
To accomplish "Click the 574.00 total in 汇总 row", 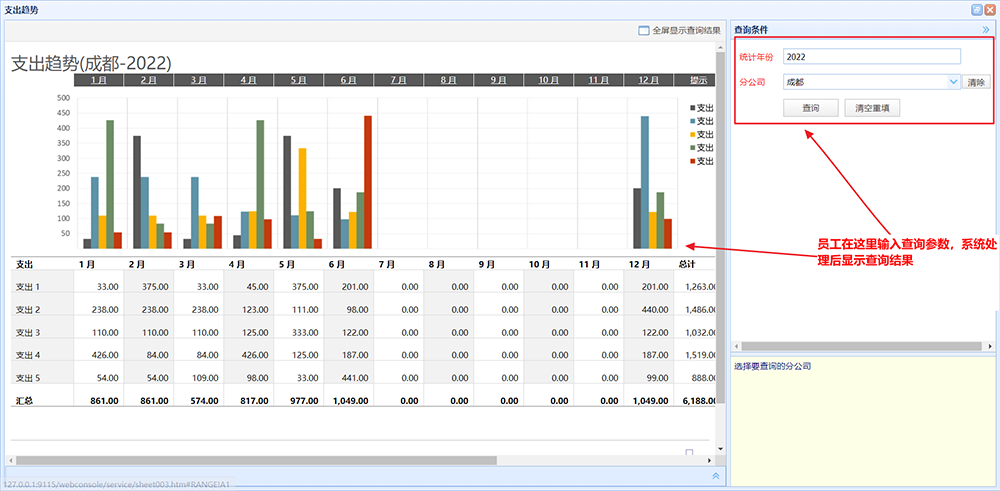I will (207, 401).
